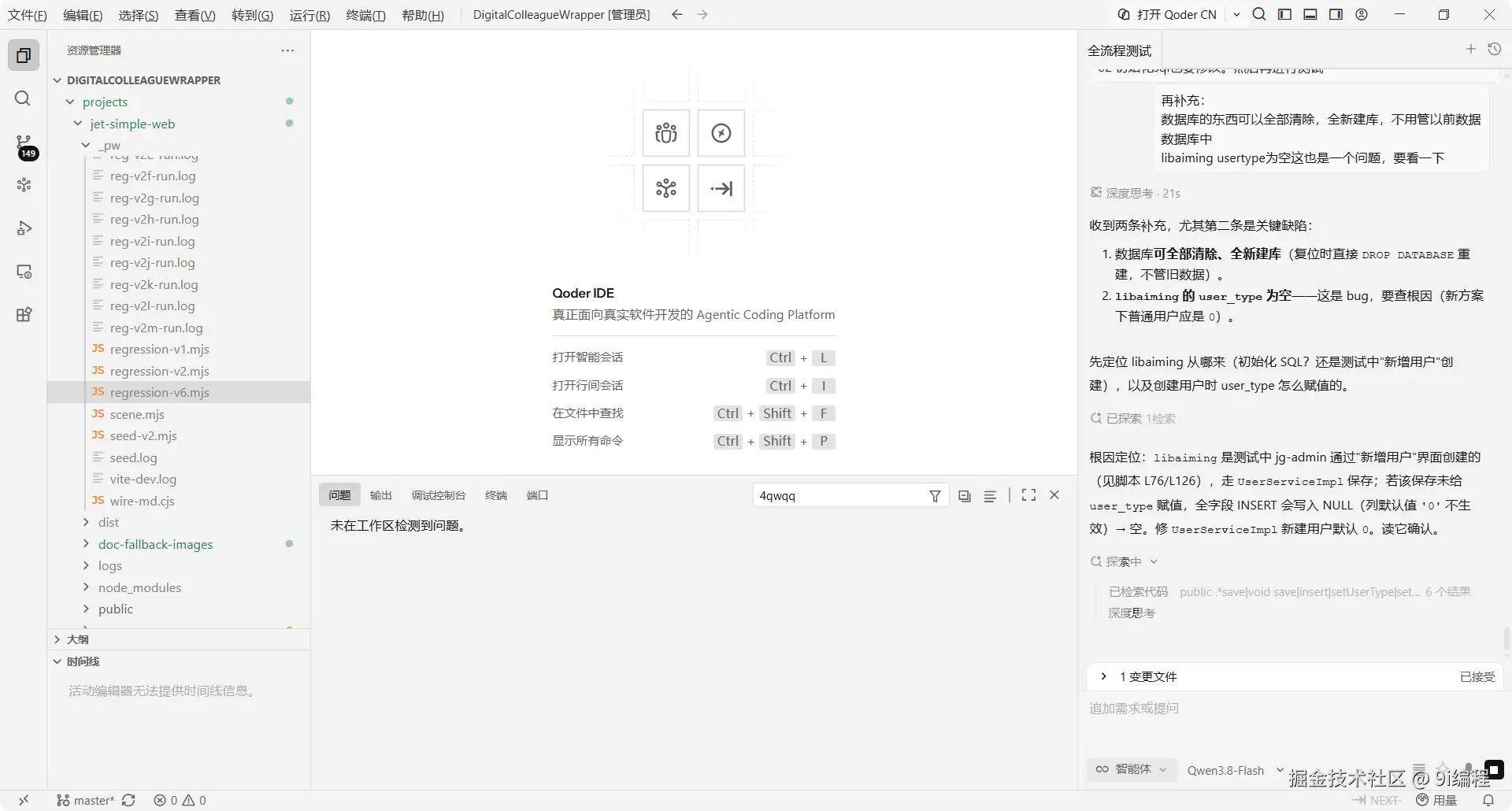Open the 智能体 agent mode dropdown
Viewport: 1512px width, 811px height.
1132,769
